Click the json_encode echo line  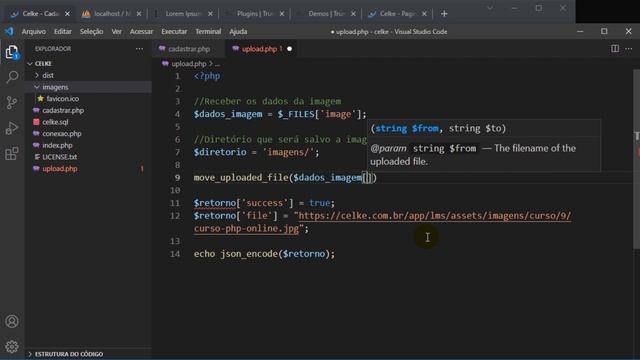point(264,254)
